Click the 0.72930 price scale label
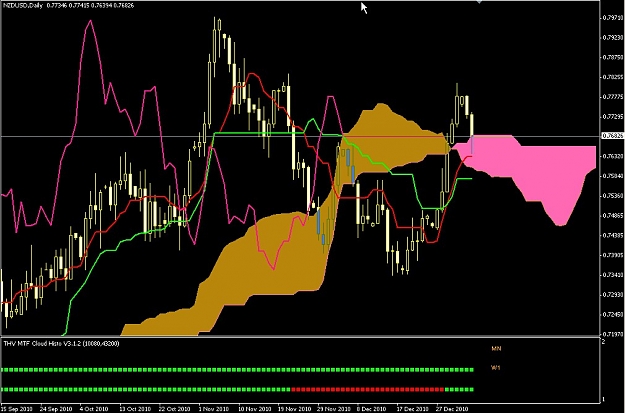625x413 pixels. 613,295
